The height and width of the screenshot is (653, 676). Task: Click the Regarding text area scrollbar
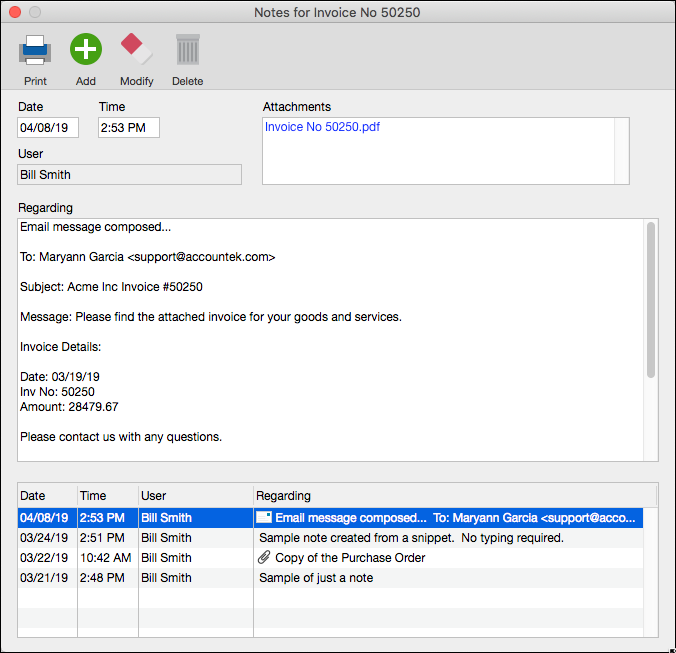point(651,300)
